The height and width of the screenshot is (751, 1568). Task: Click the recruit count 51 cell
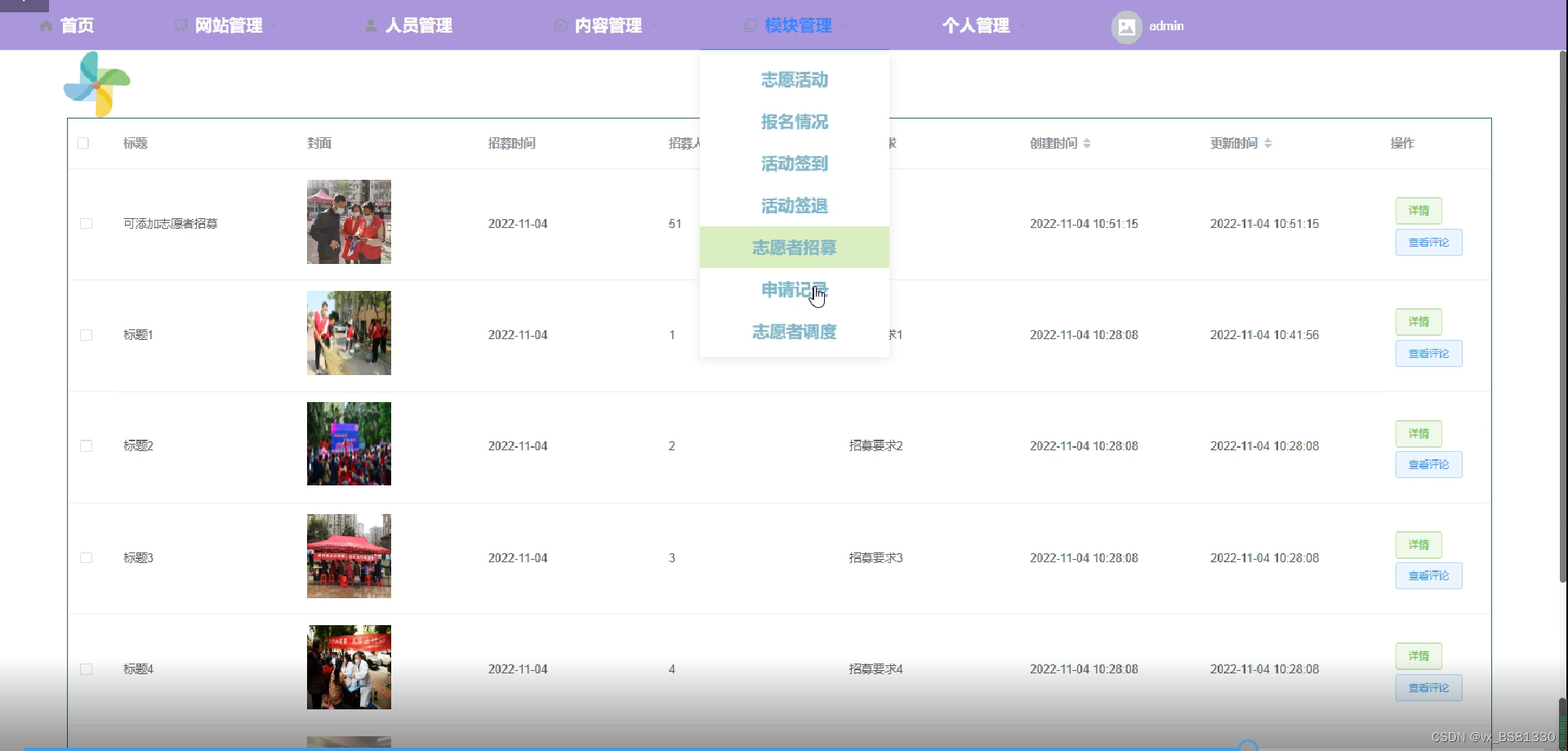675,224
